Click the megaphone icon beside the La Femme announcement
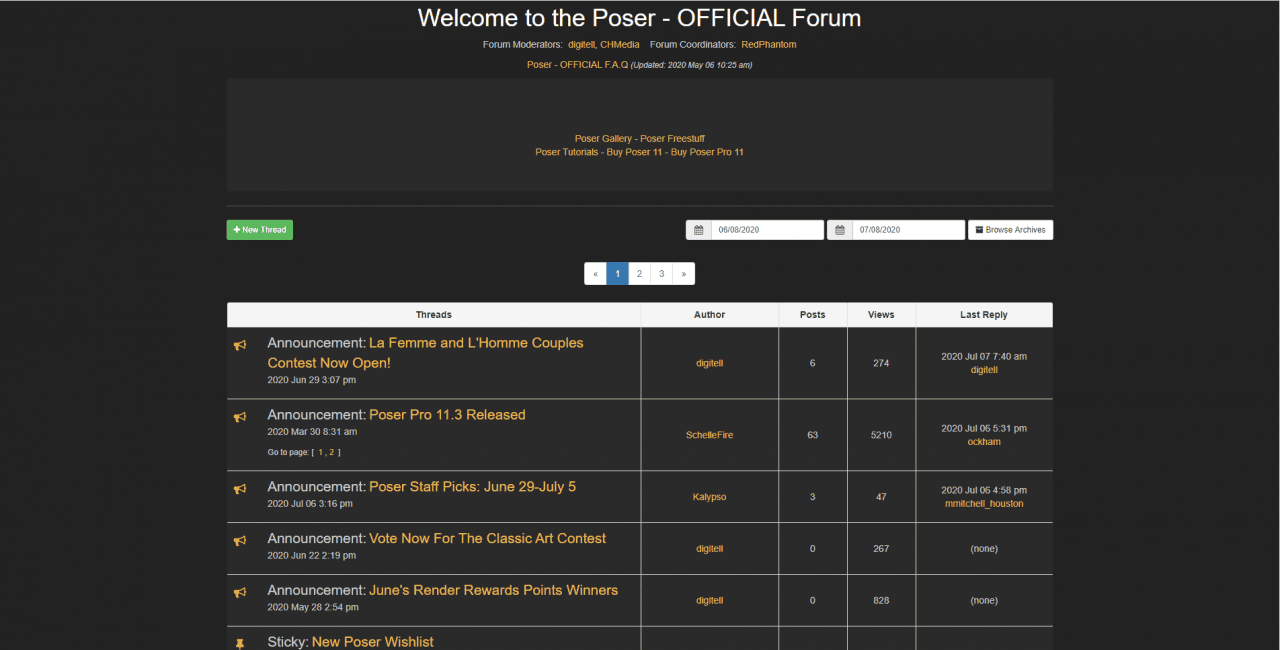The width and height of the screenshot is (1280, 650). [x=240, y=345]
